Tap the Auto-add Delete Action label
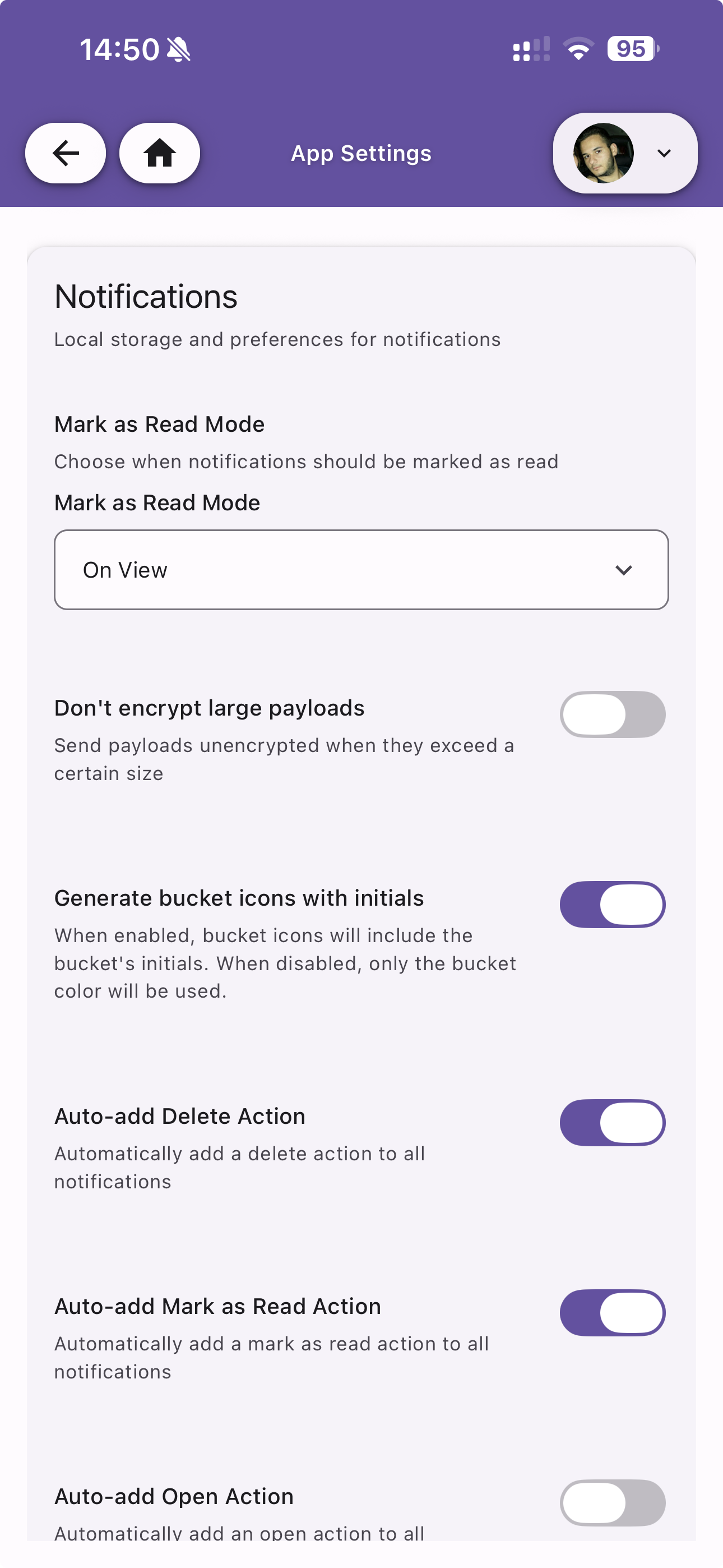The height and width of the screenshot is (1568, 723). (180, 1117)
